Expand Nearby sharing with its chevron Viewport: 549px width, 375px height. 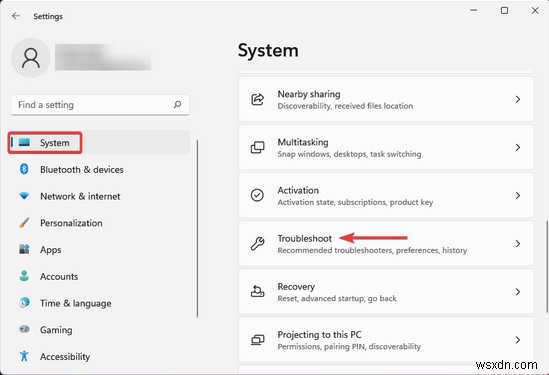tap(517, 99)
